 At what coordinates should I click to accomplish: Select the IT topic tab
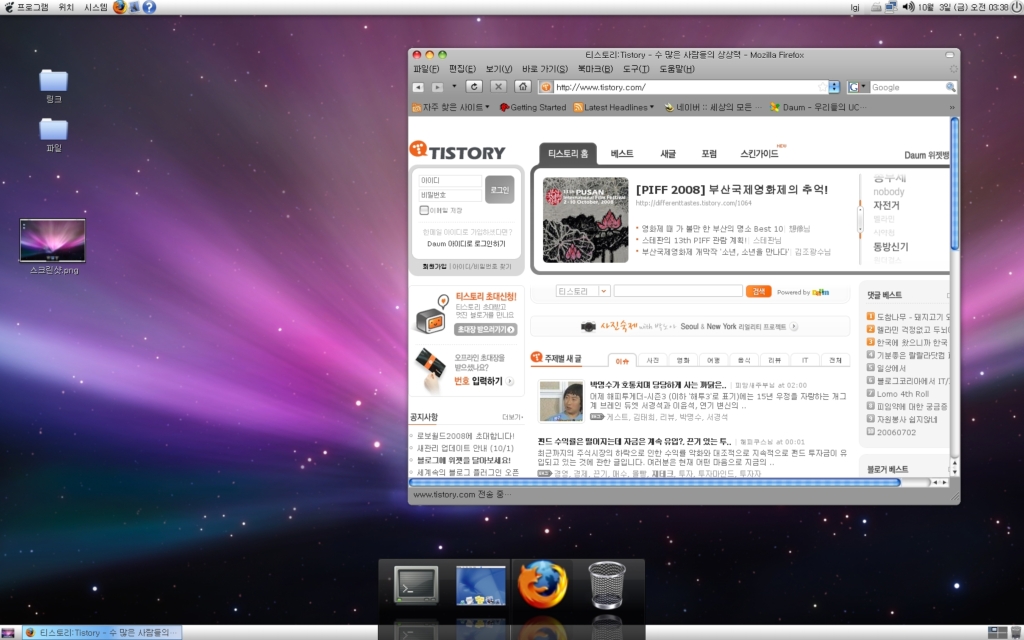coord(805,360)
